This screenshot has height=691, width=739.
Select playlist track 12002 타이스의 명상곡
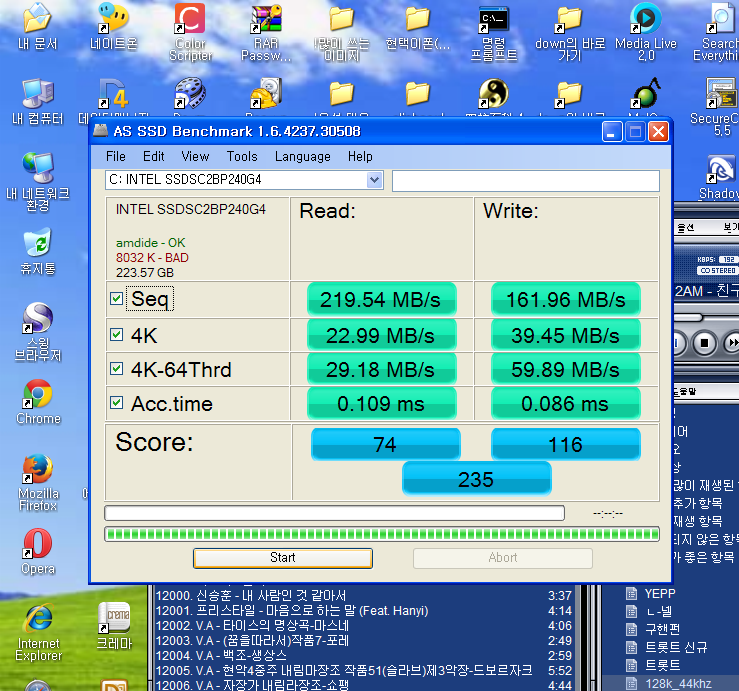(363, 626)
